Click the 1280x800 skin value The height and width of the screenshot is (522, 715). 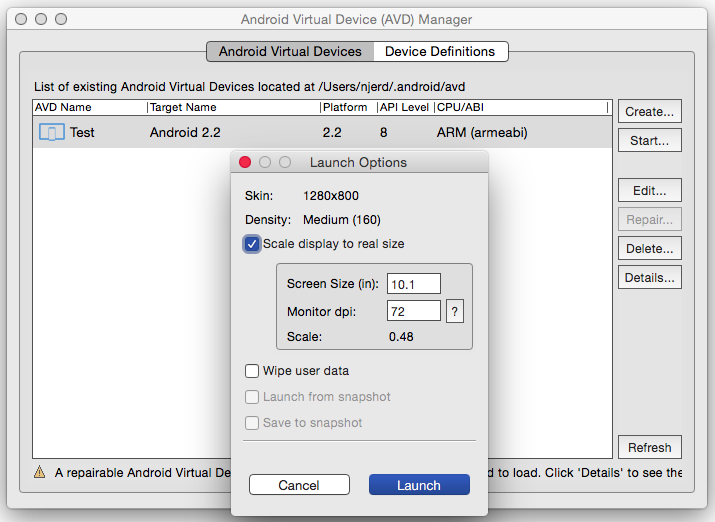coord(331,196)
